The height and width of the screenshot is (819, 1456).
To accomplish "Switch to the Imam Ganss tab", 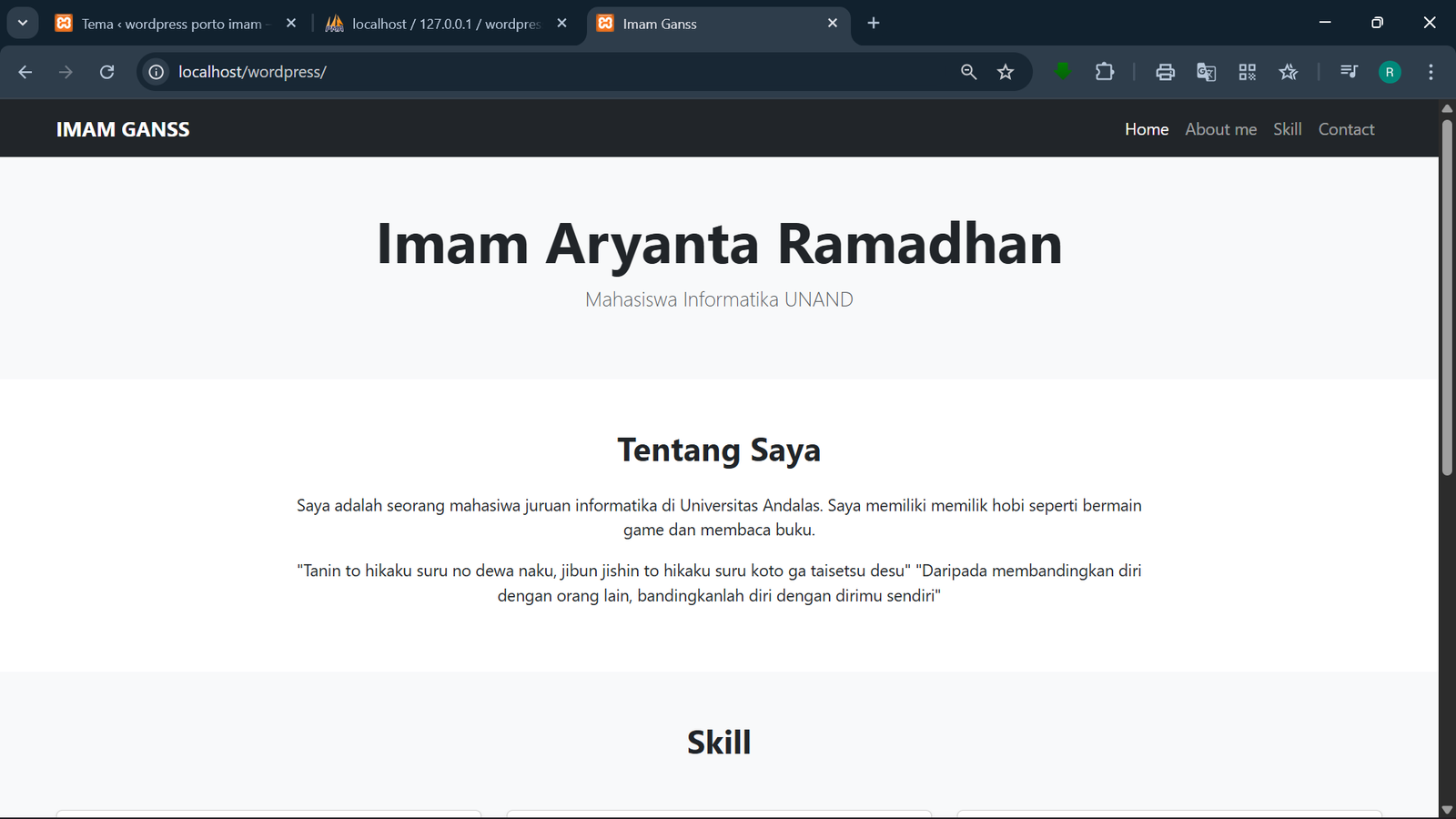I will pyautogui.click(x=659, y=24).
